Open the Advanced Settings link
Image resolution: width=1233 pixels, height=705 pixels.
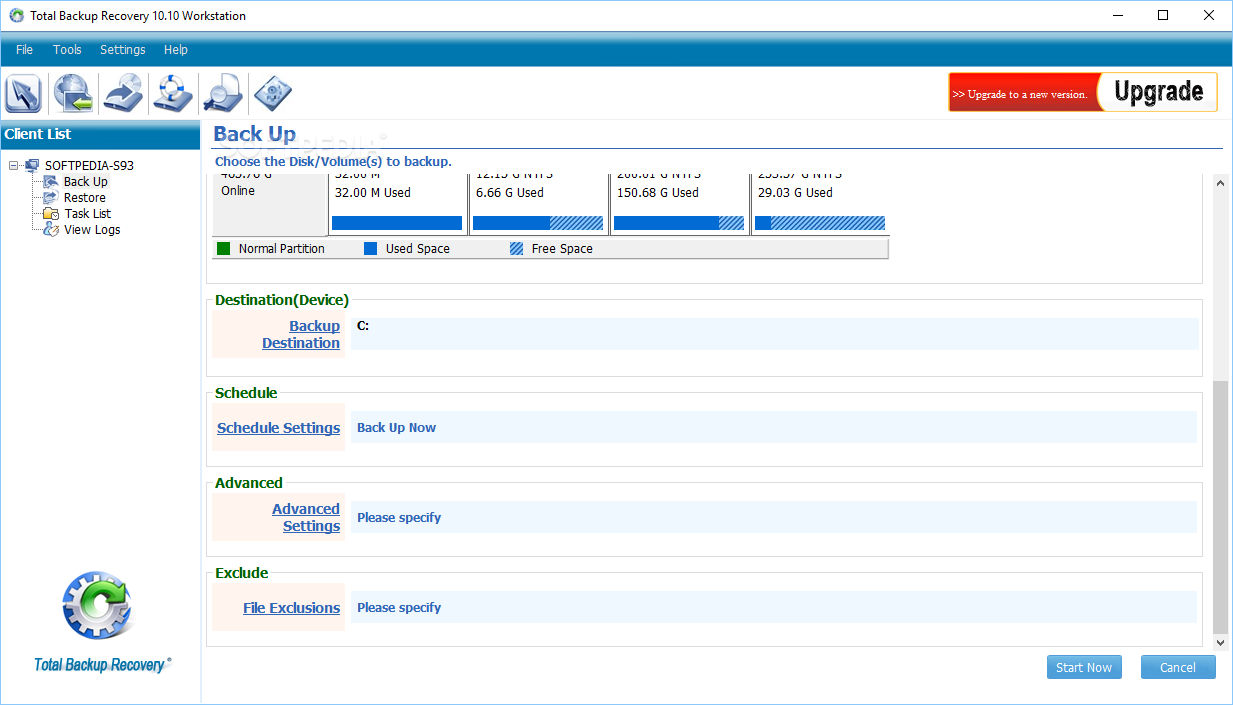click(x=306, y=518)
